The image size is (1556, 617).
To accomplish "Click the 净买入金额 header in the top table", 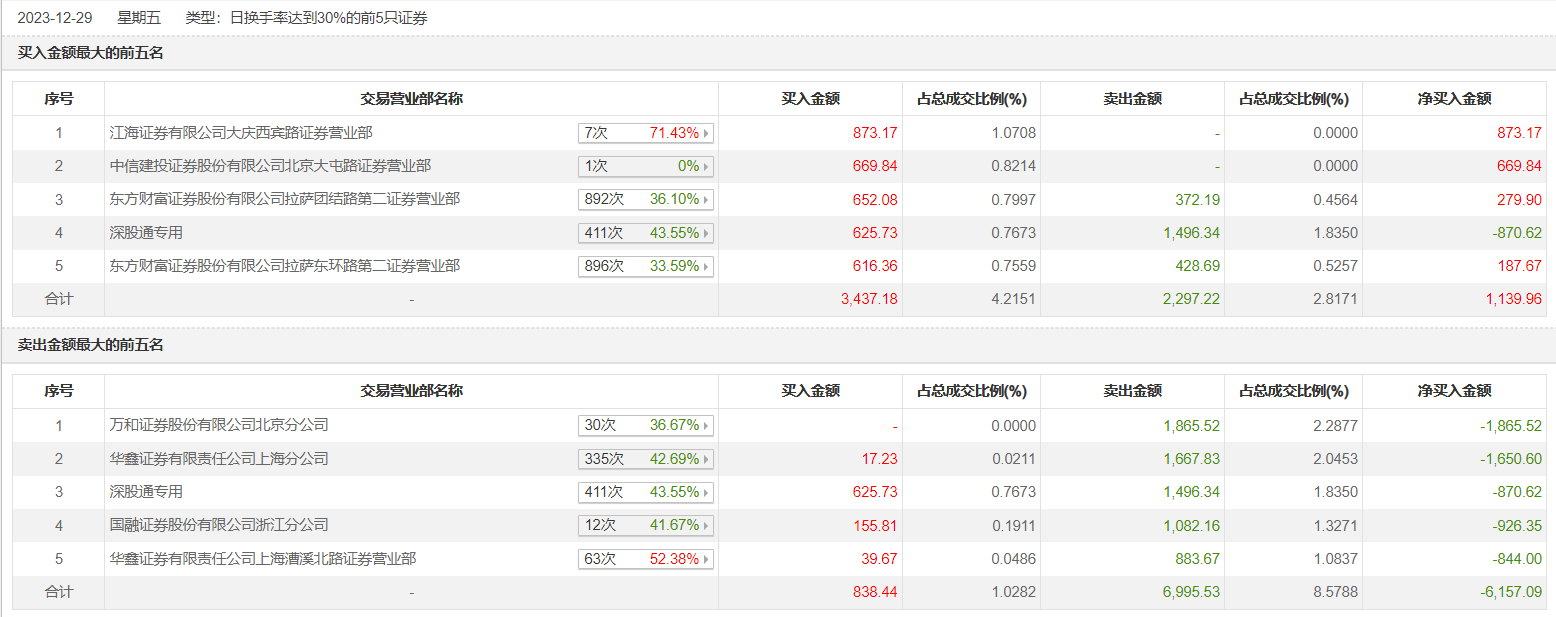I will click(x=1454, y=99).
